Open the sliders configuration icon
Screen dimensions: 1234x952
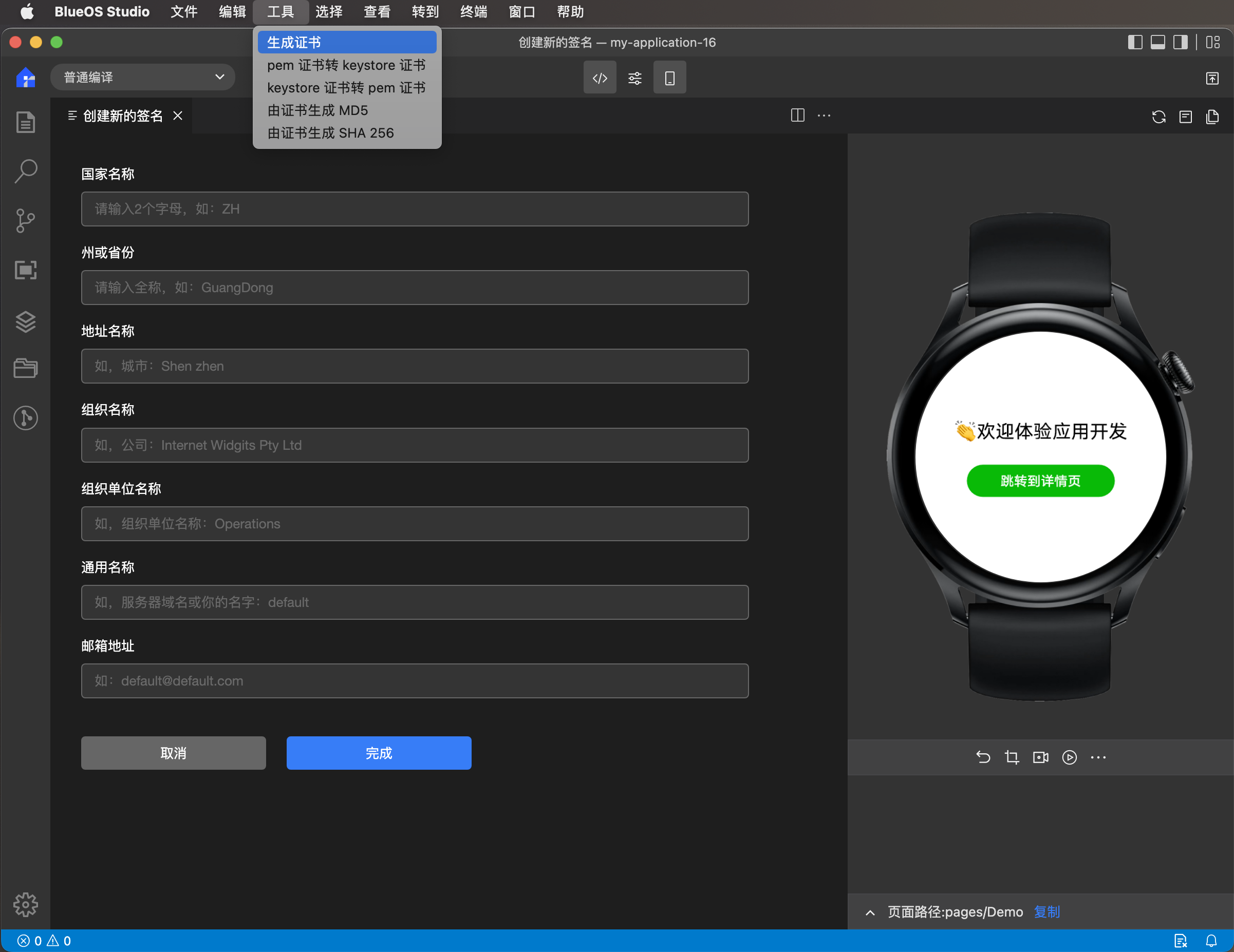point(634,78)
